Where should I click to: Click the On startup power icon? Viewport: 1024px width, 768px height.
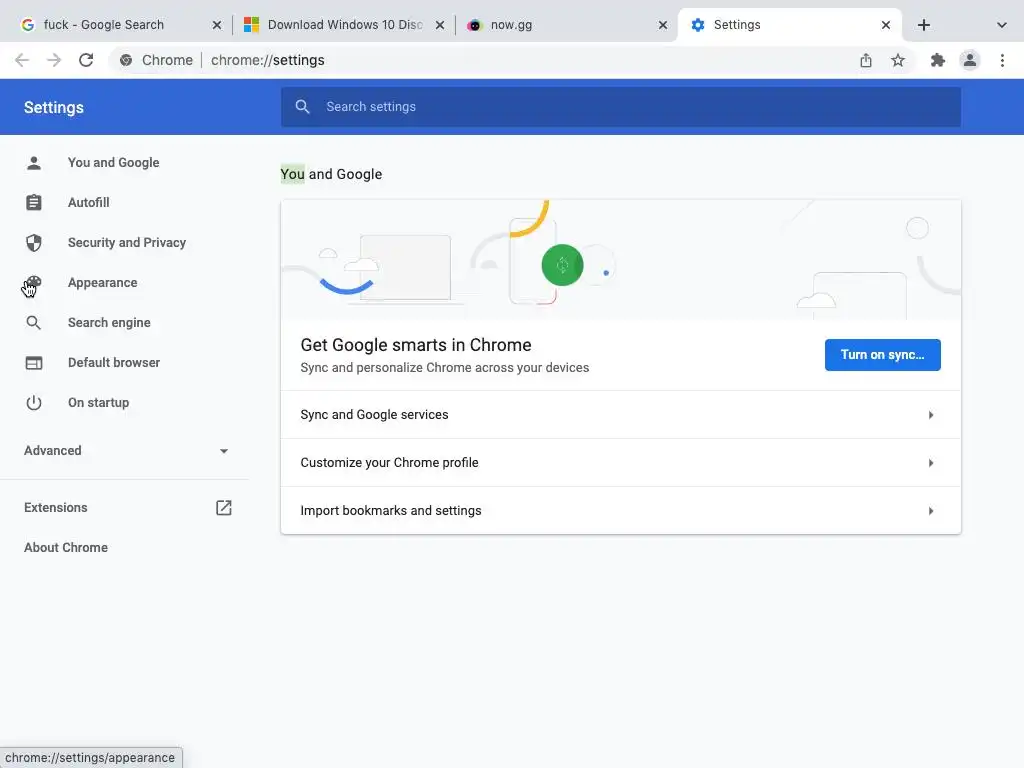coord(34,402)
